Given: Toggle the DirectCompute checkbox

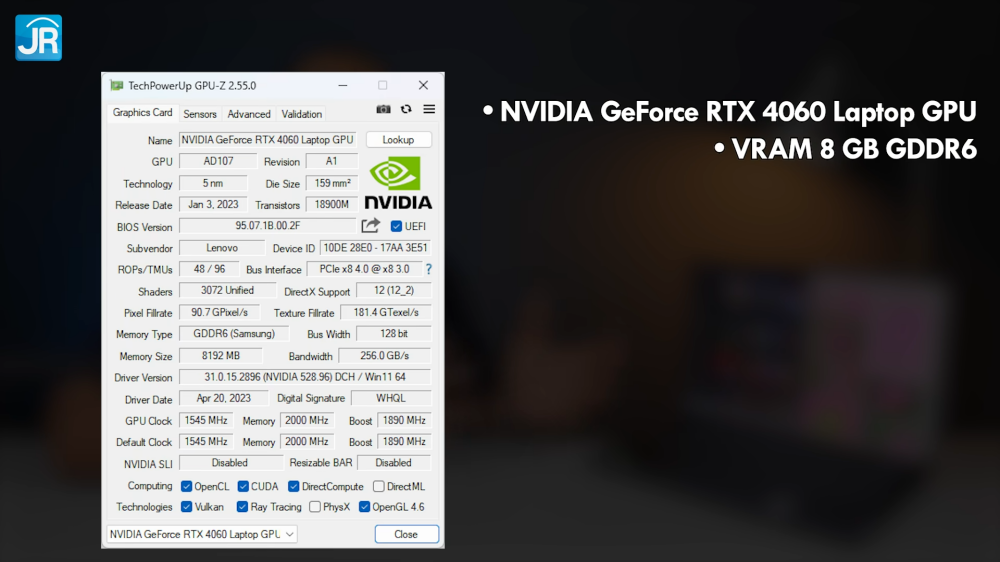Looking at the screenshot, I should pyautogui.click(x=293, y=486).
